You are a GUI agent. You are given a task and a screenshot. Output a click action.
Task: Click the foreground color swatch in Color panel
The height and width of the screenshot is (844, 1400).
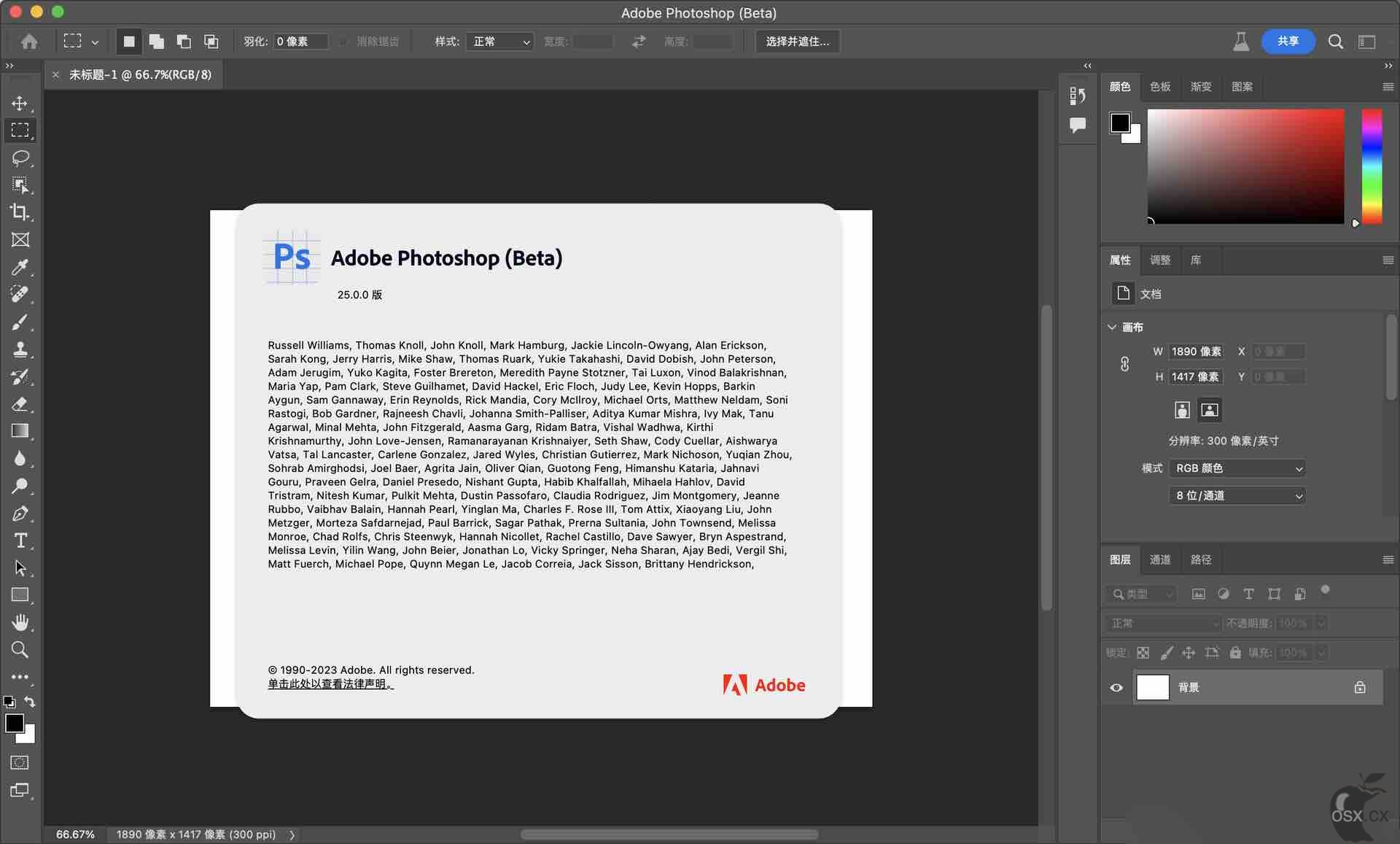click(1120, 123)
